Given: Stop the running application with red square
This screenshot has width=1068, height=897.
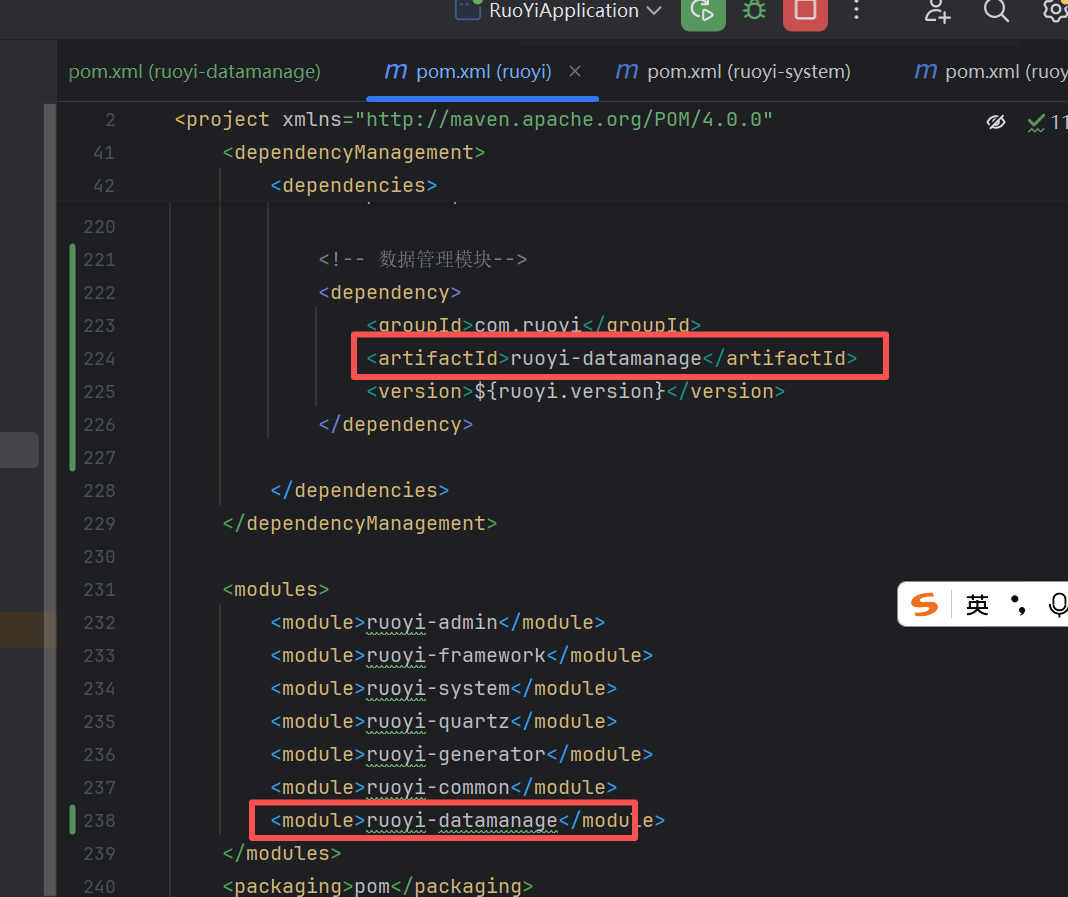Looking at the screenshot, I should [x=805, y=12].
